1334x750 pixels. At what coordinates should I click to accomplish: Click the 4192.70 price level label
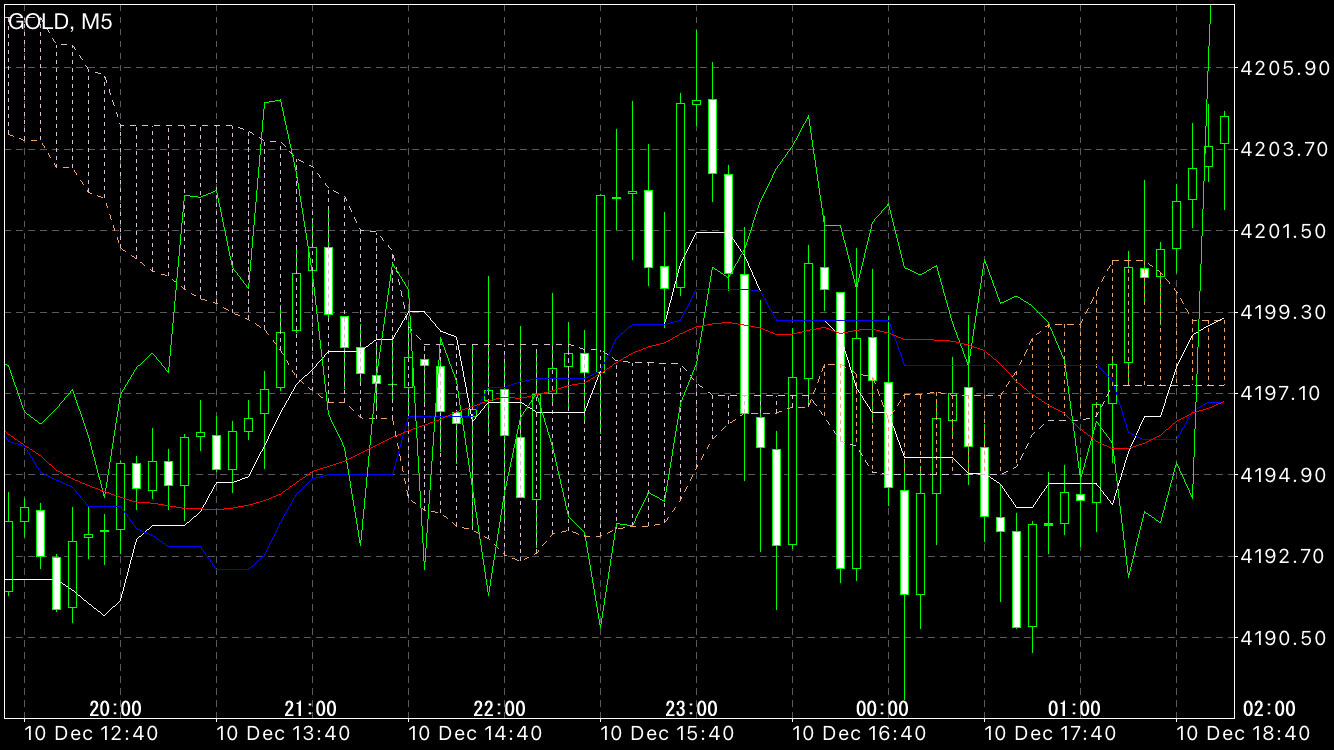click(x=1282, y=556)
